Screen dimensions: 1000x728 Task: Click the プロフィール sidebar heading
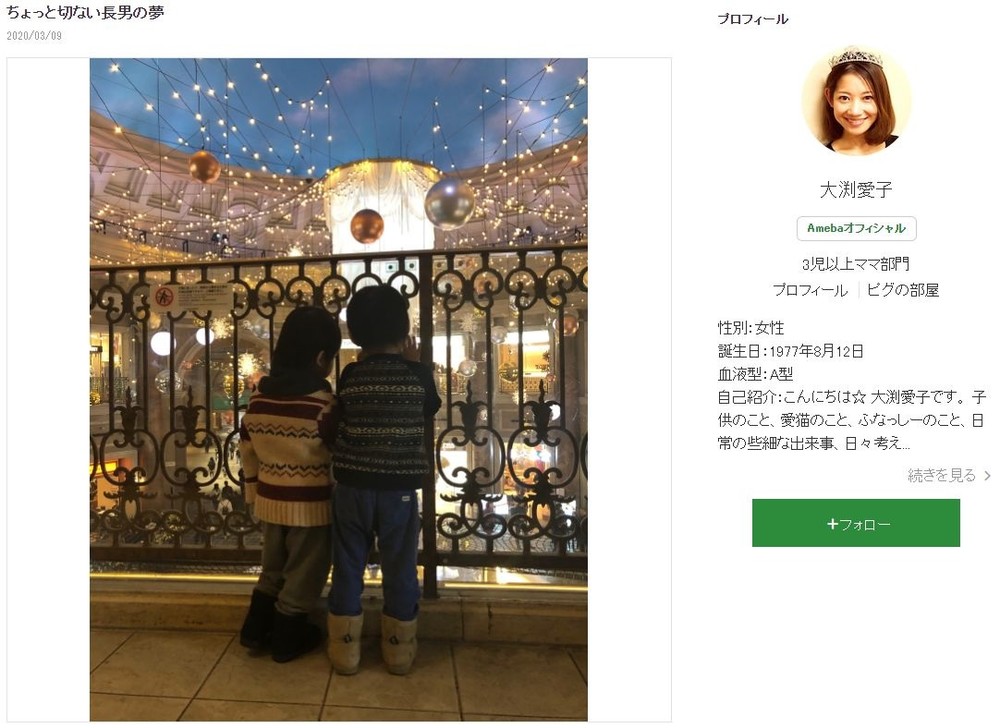pyautogui.click(x=753, y=19)
